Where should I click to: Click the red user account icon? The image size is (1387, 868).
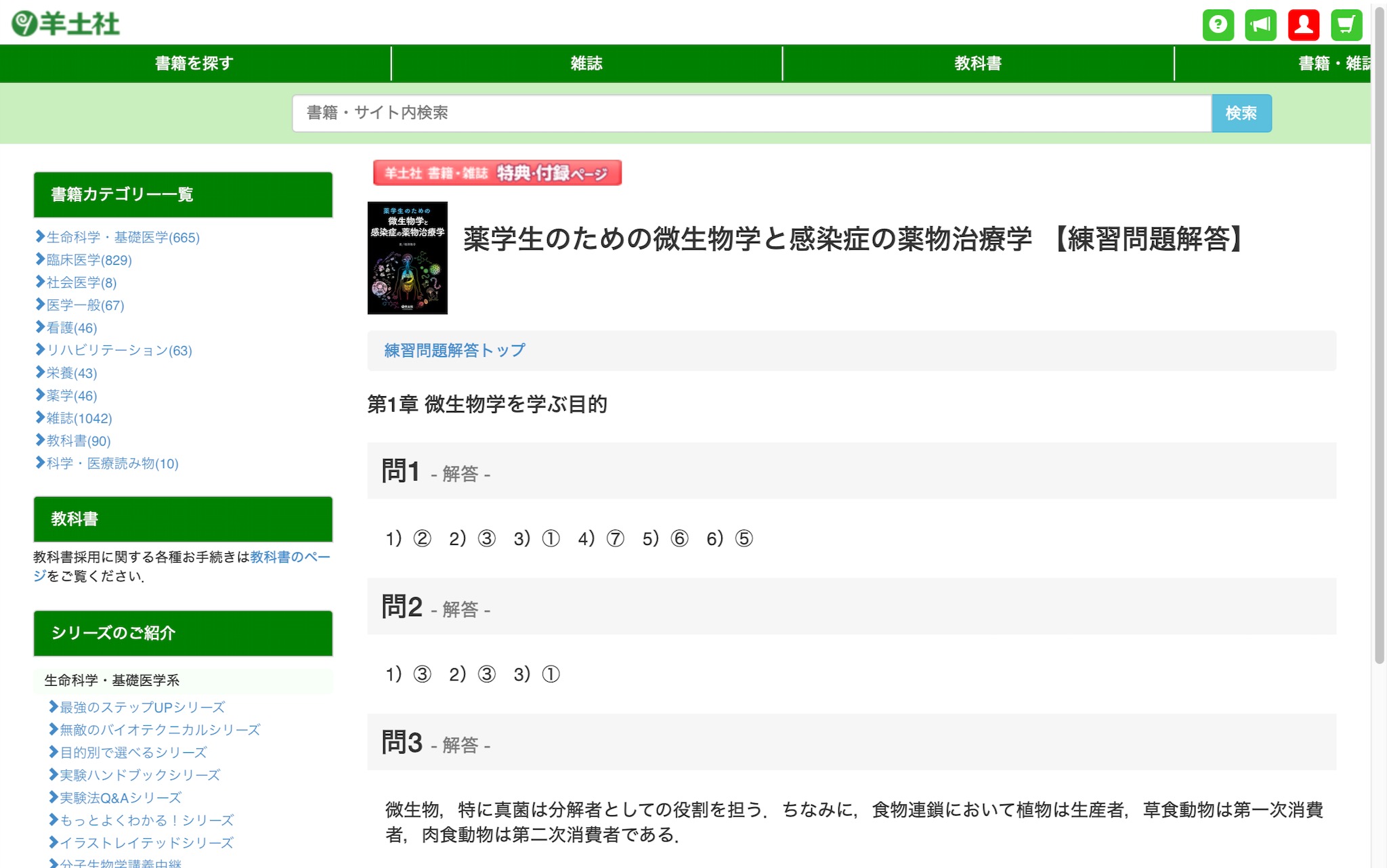(1303, 25)
